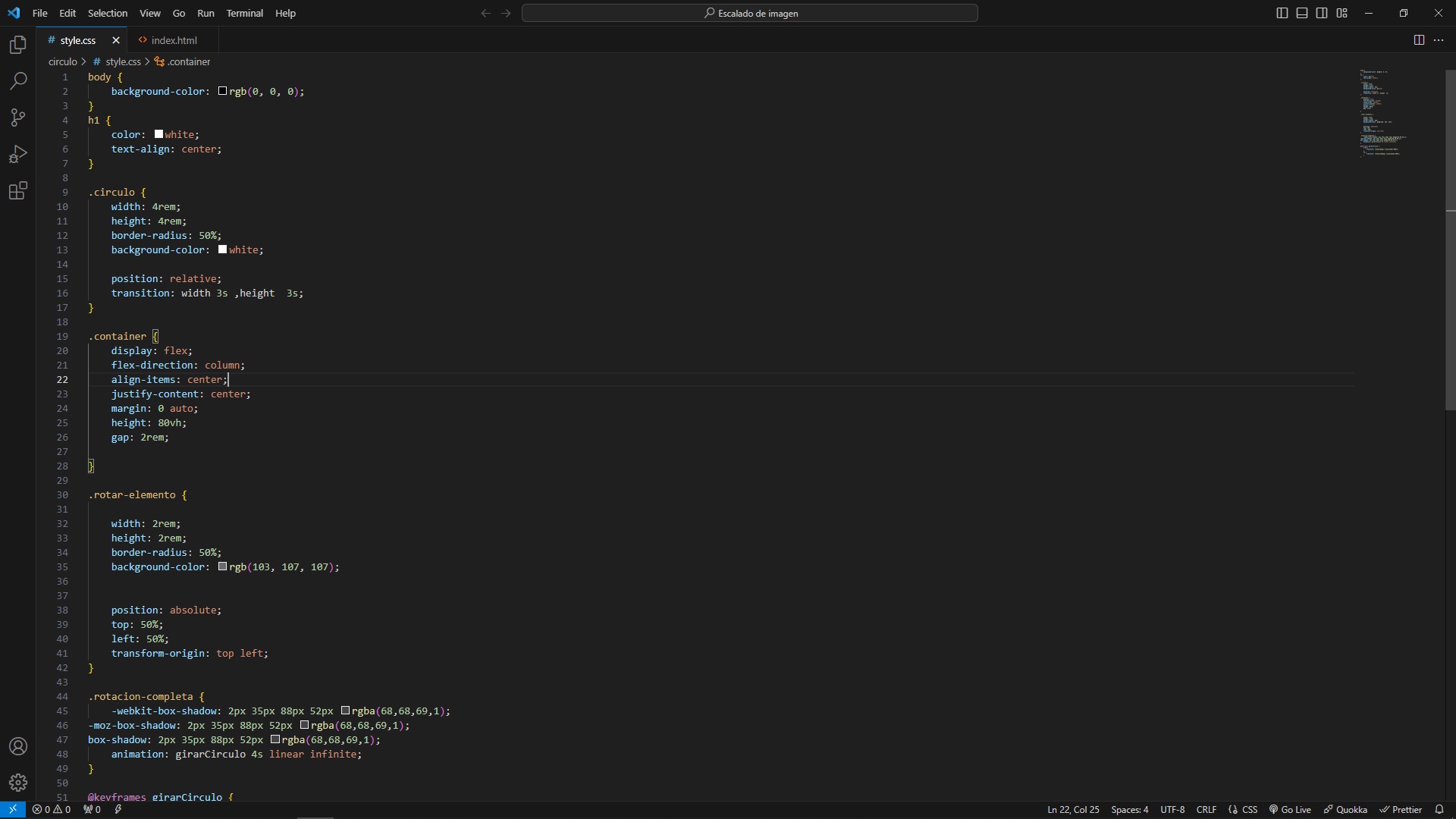Open the Explorer view in activity bar

[18, 45]
